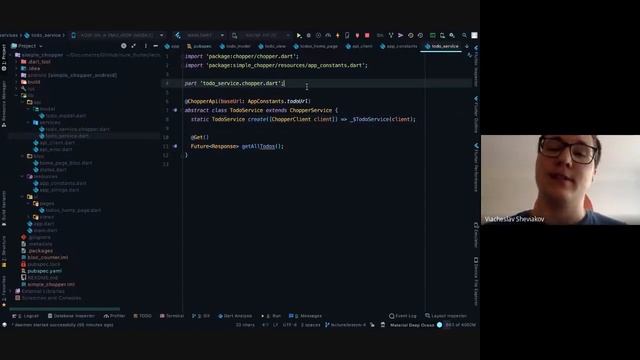Place cursor in part 'todo_service.chopper.dart' line
The image size is (640, 360).
tap(235, 83)
